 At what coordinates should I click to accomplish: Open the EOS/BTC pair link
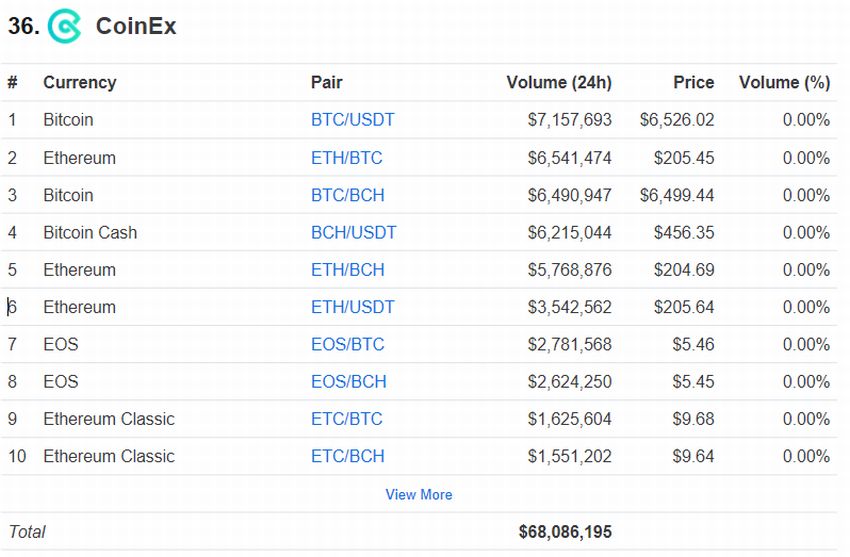point(347,345)
